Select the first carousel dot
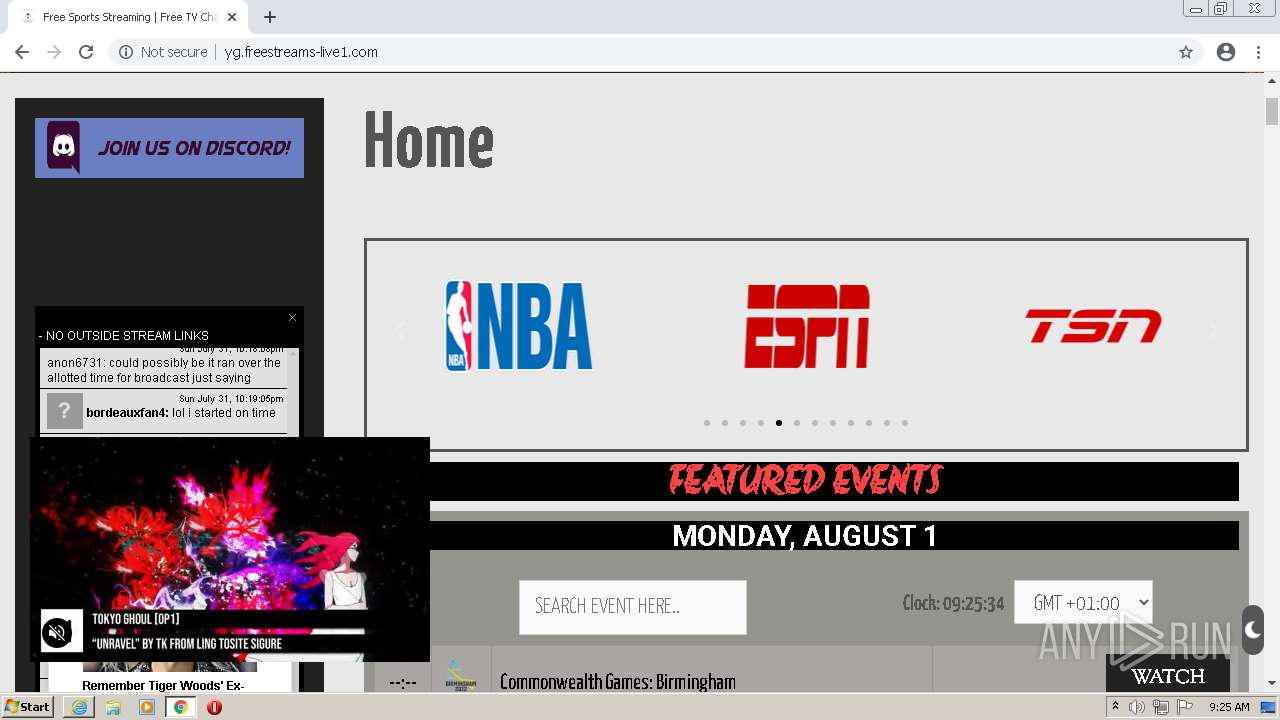1280x720 pixels. [707, 423]
